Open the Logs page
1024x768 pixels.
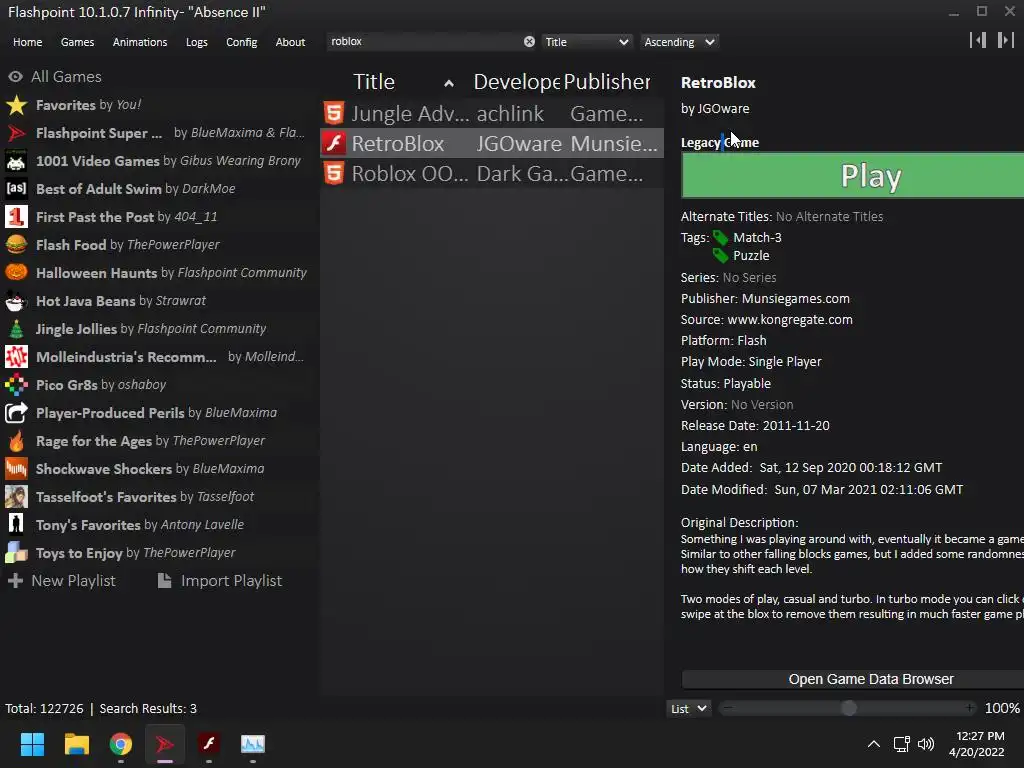tap(197, 42)
